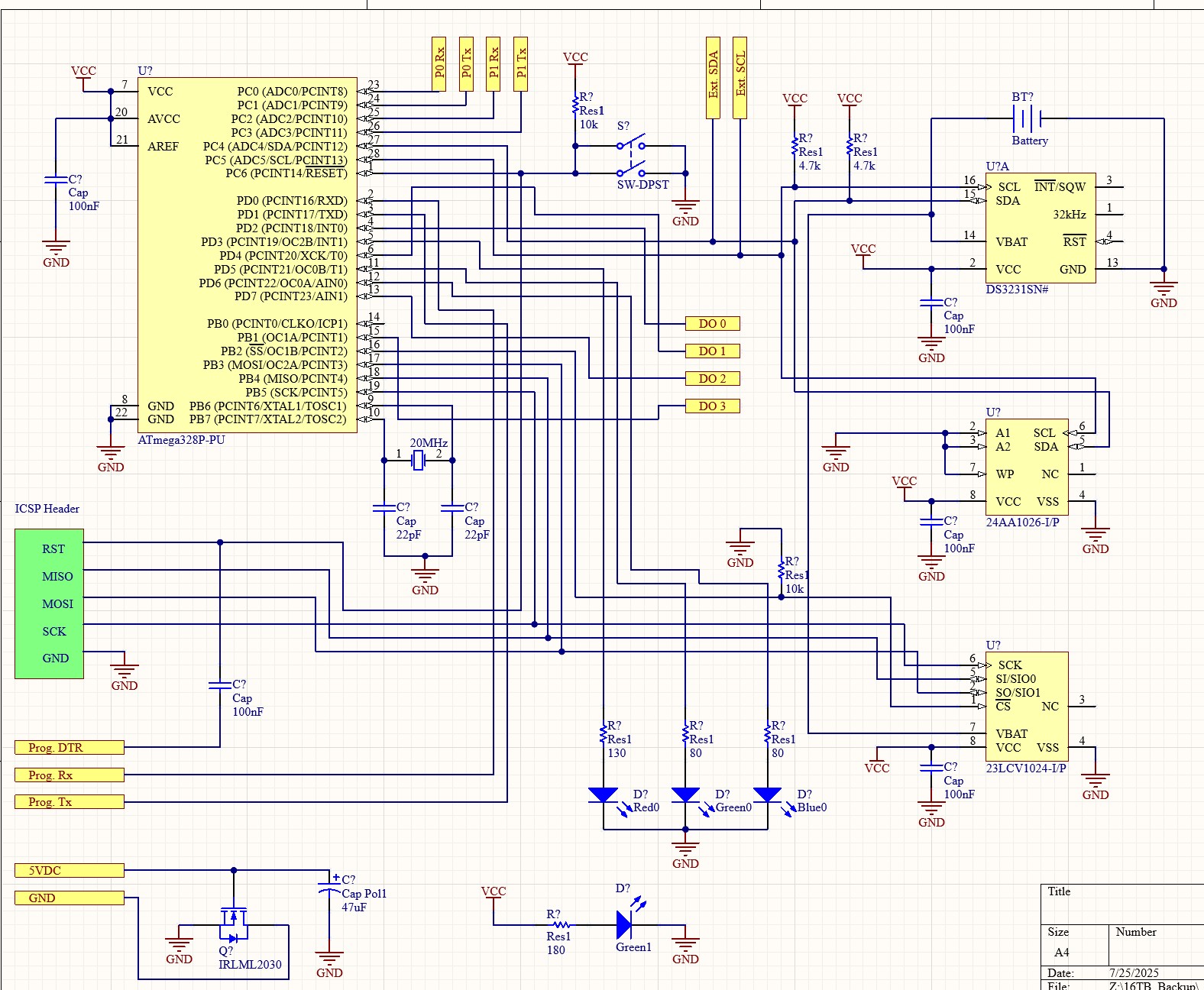1204x990 pixels.
Task: Select the Prog. DTR port
Action: (70, 748)
